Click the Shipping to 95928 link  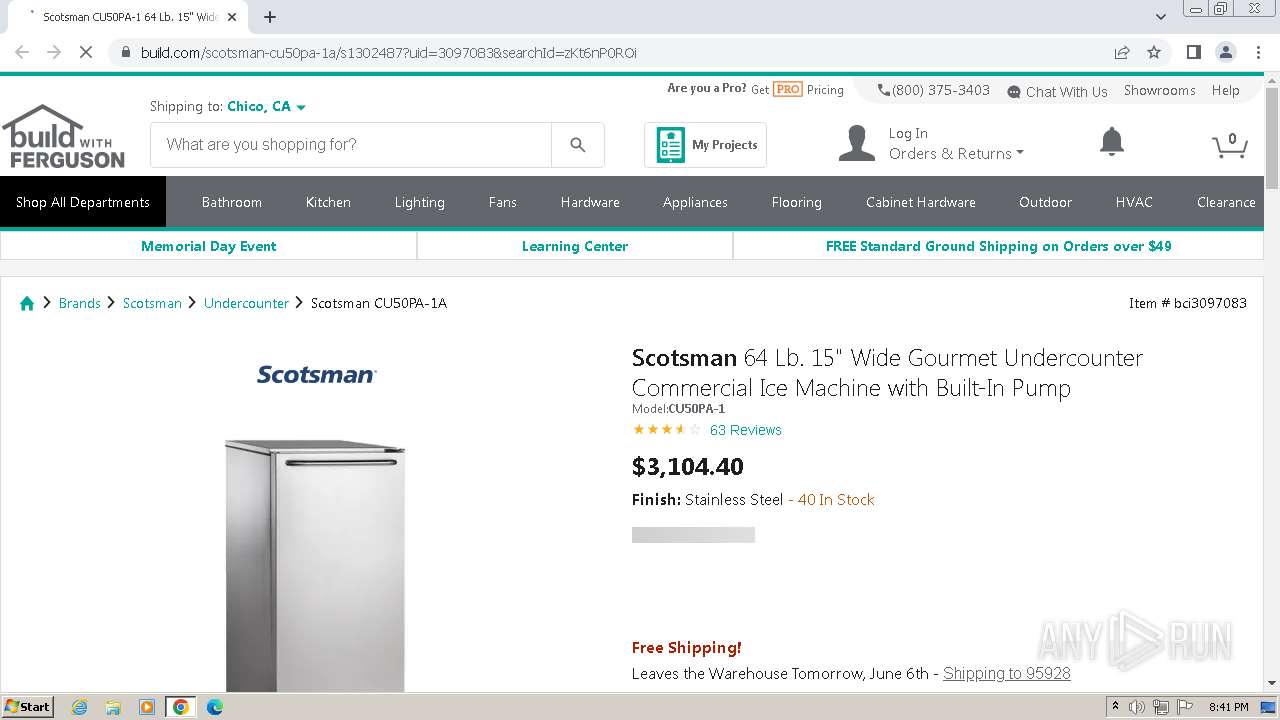pyautogui.click(x=1006, y=673)
